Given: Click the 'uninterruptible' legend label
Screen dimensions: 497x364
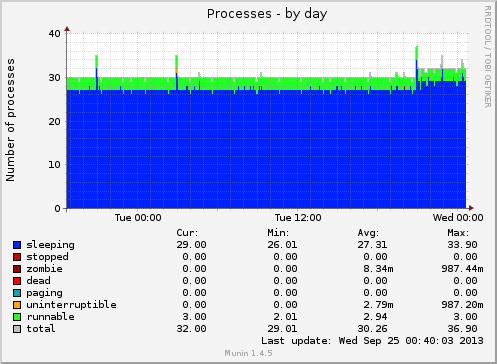Looking at the screenshot, I should click(x=72, y=305).
